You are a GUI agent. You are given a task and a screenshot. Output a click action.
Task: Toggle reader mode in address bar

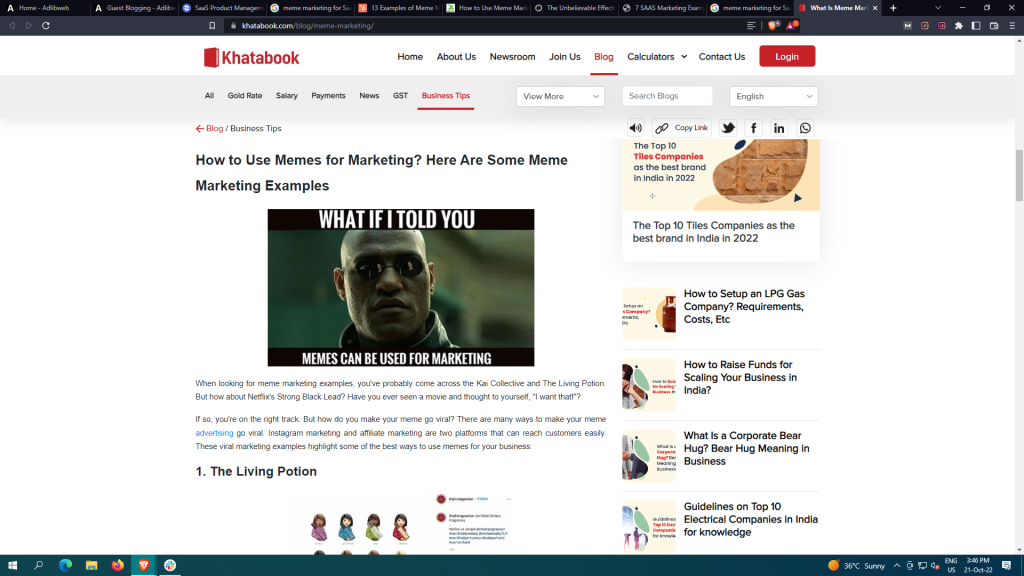click(x=751, y=25)
